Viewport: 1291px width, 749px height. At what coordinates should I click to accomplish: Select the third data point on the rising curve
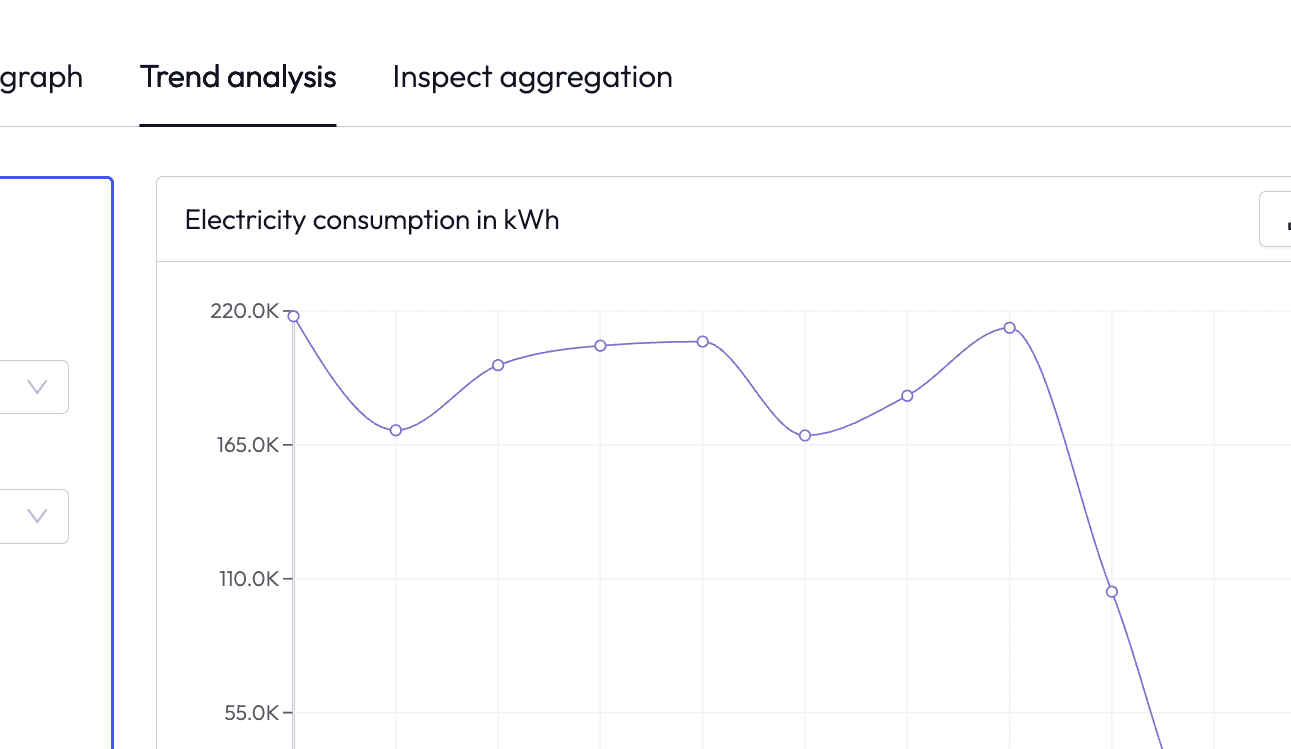click(x=498, y=365)
